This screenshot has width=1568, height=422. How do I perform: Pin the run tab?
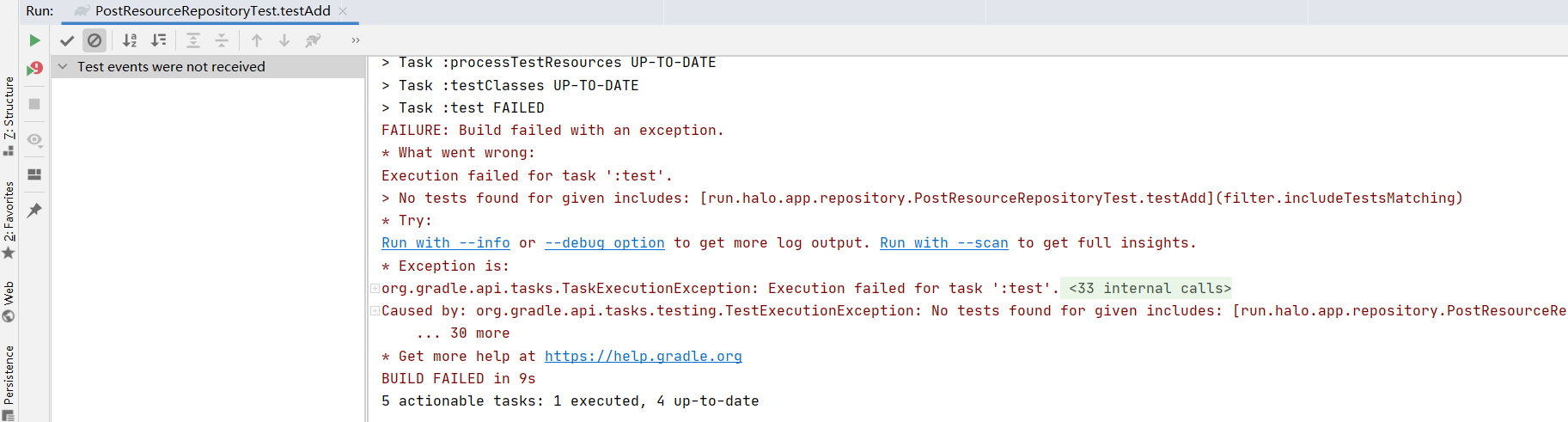pyautogui.click(x=34, y=211)
